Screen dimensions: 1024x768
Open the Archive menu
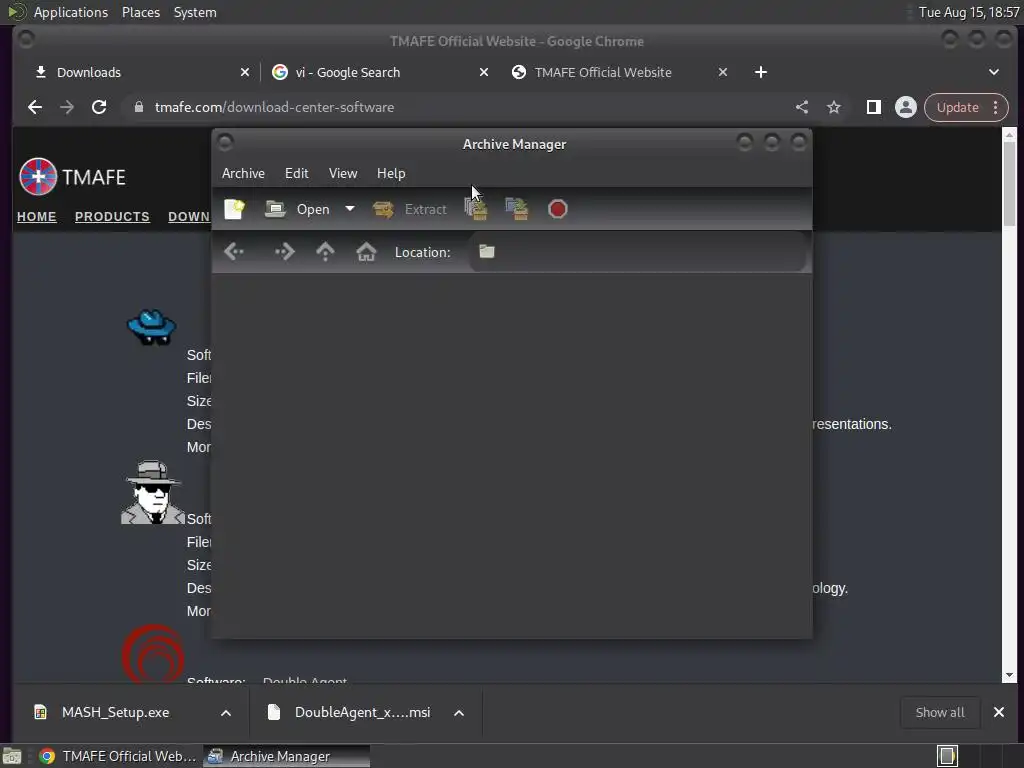pyautogui.click(x=244, y=173)
